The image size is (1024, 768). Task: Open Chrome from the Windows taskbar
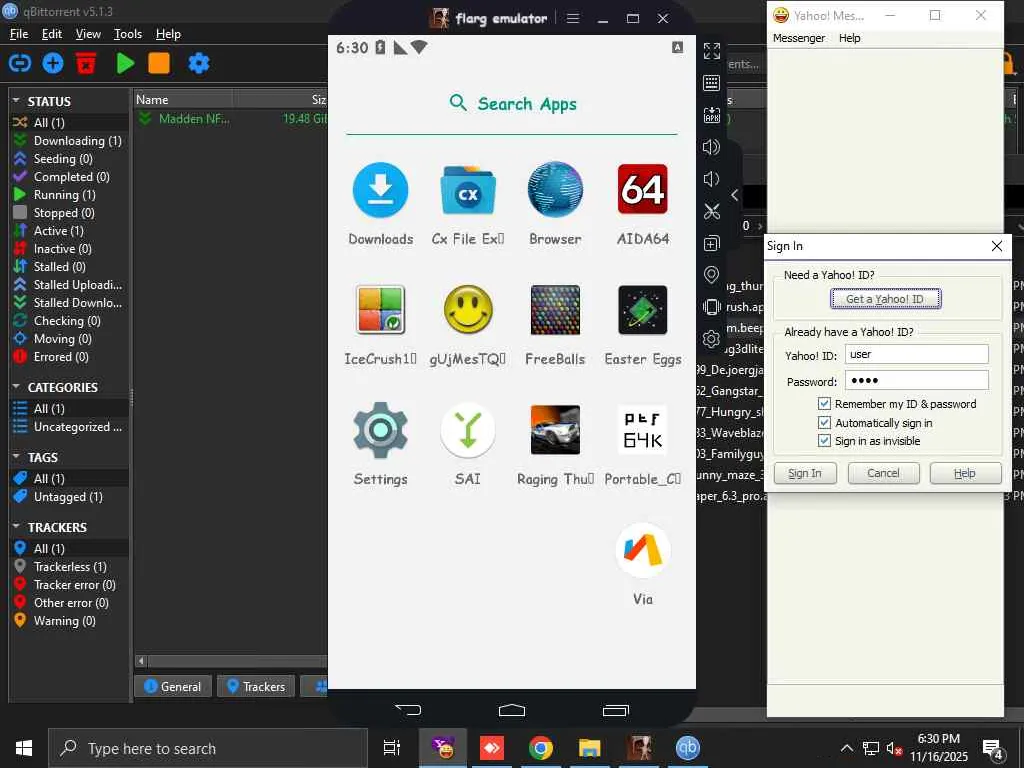point(541,748)
